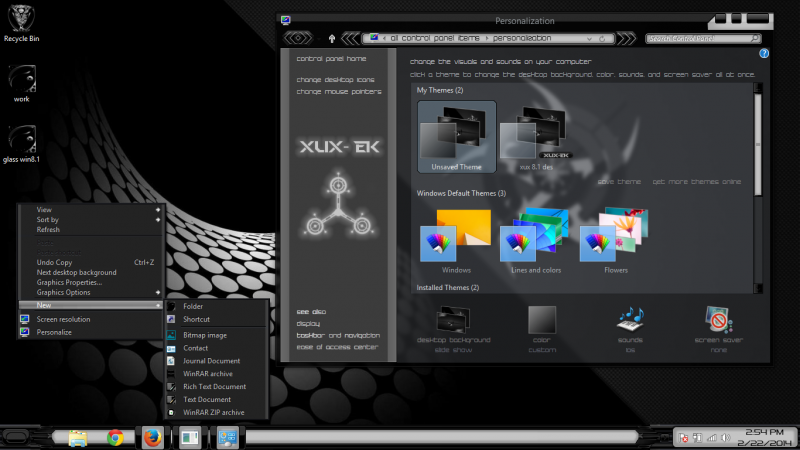The image size is (800, 450).
Task: Open the display link under see also
Action: tap(308, 323)
